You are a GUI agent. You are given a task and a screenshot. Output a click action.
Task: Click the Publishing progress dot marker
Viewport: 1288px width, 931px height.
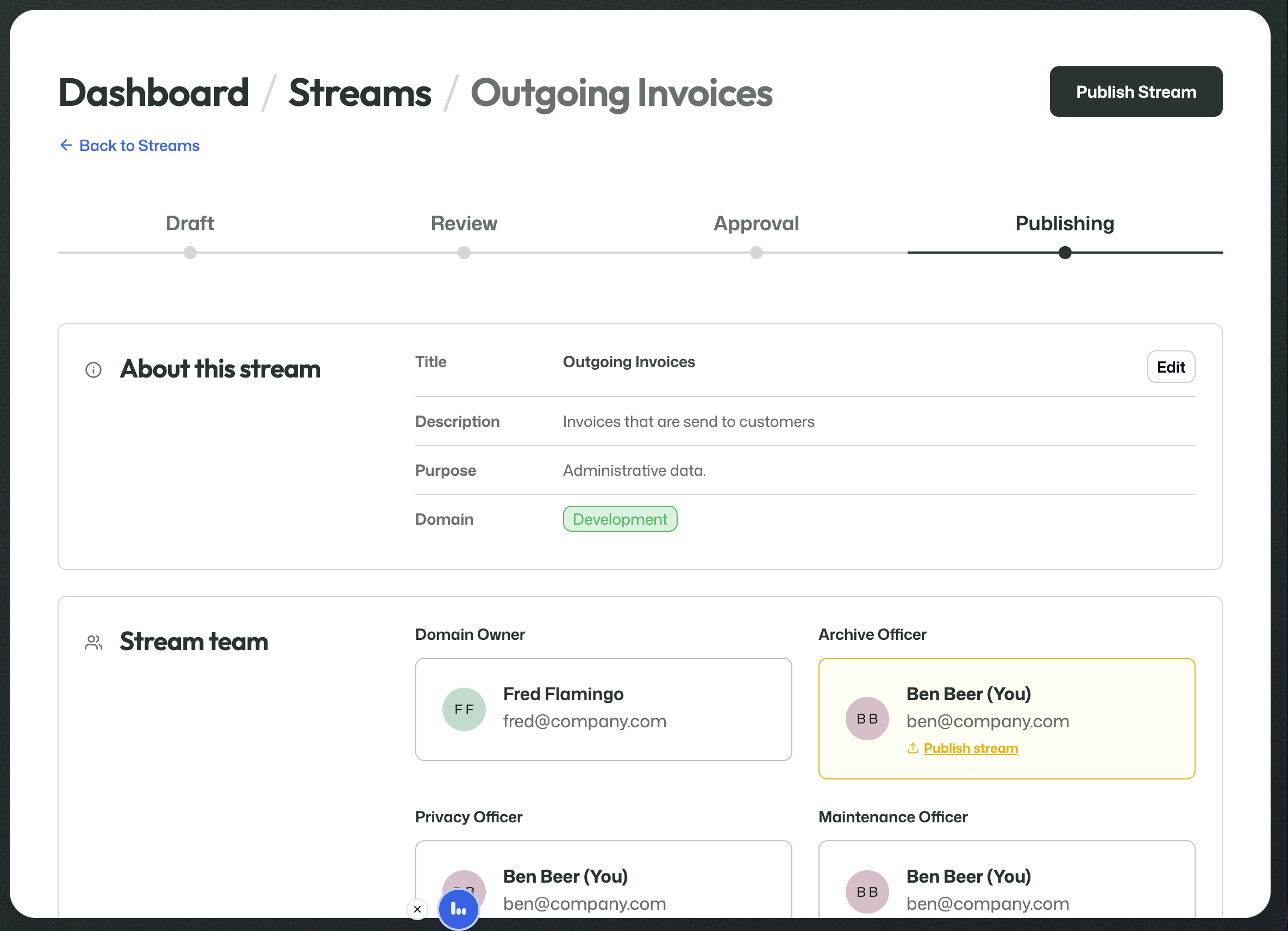(1065, 253)
